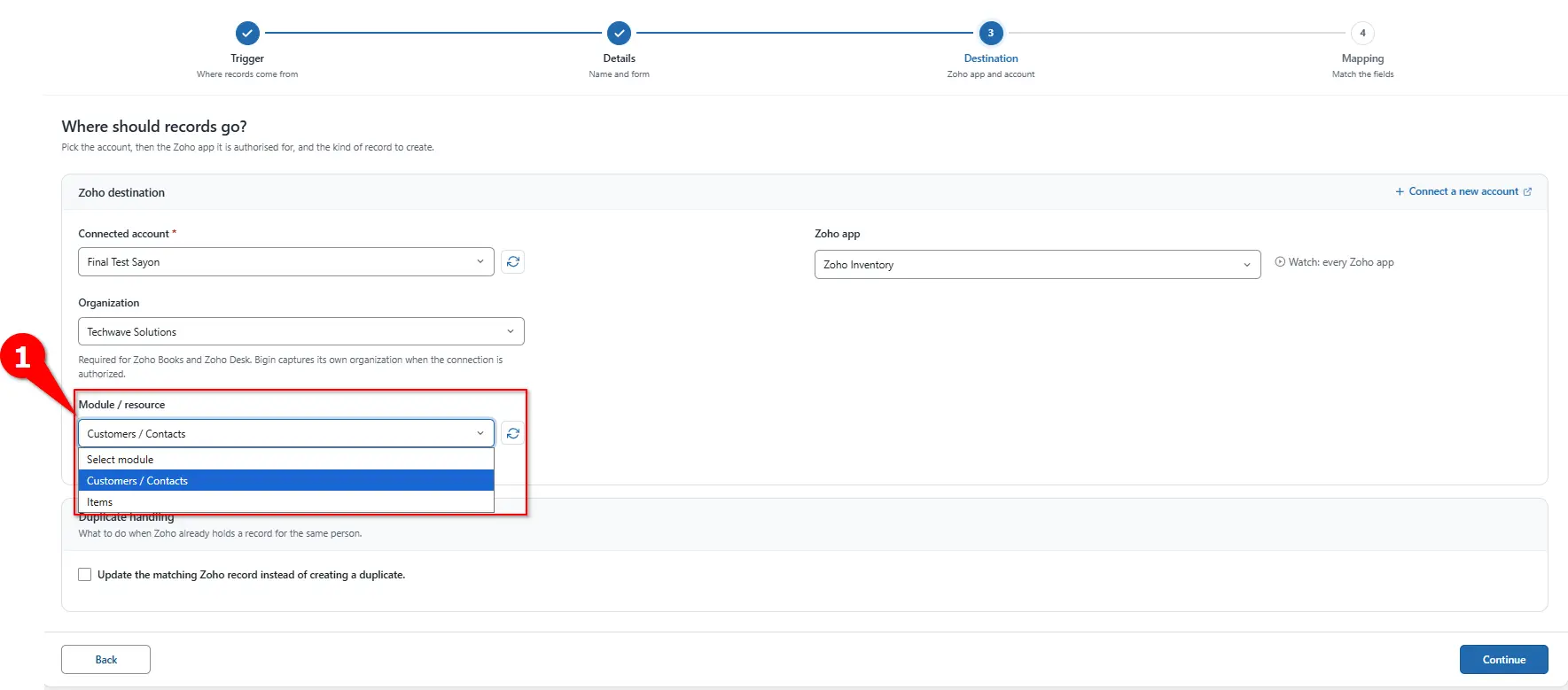This screenshot has width=1568, height=690.
Task: Open the Connected account dropdown
Action: 286,261
